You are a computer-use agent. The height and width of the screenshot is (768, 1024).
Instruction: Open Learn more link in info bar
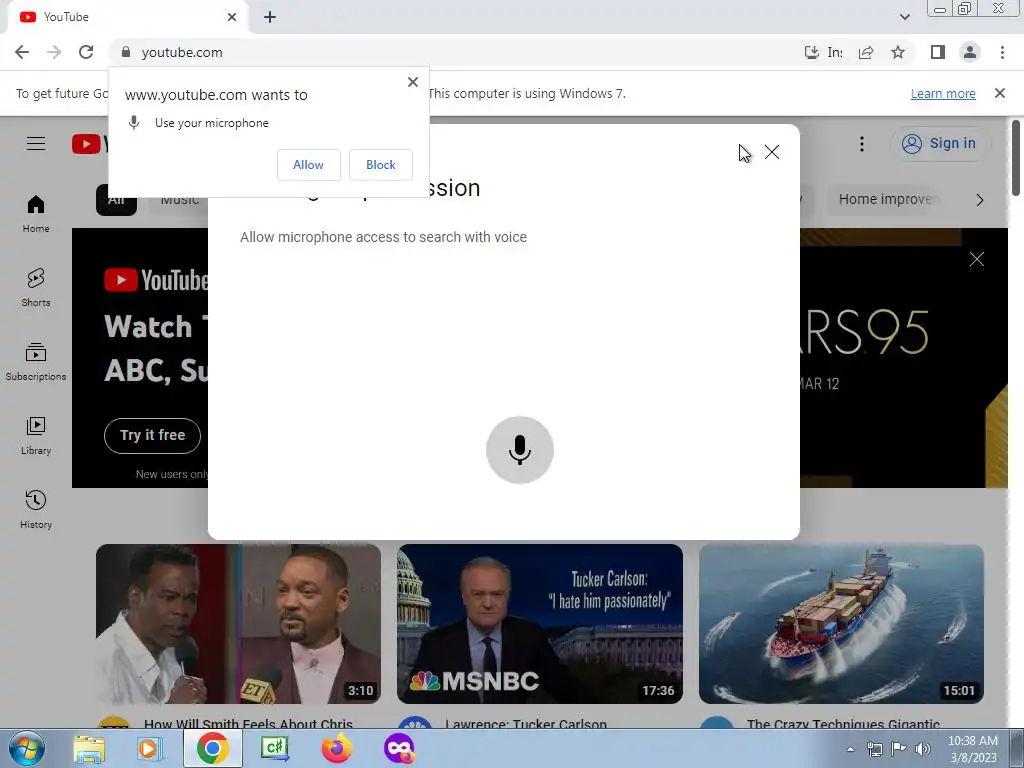(943, 93)
